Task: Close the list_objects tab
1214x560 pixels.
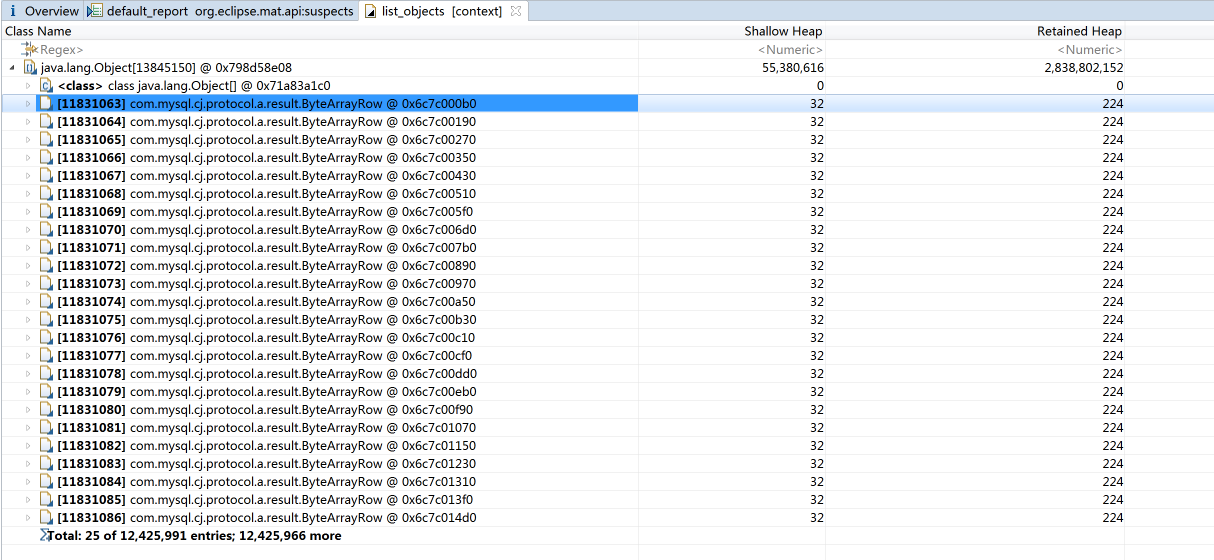Action: 515,11
